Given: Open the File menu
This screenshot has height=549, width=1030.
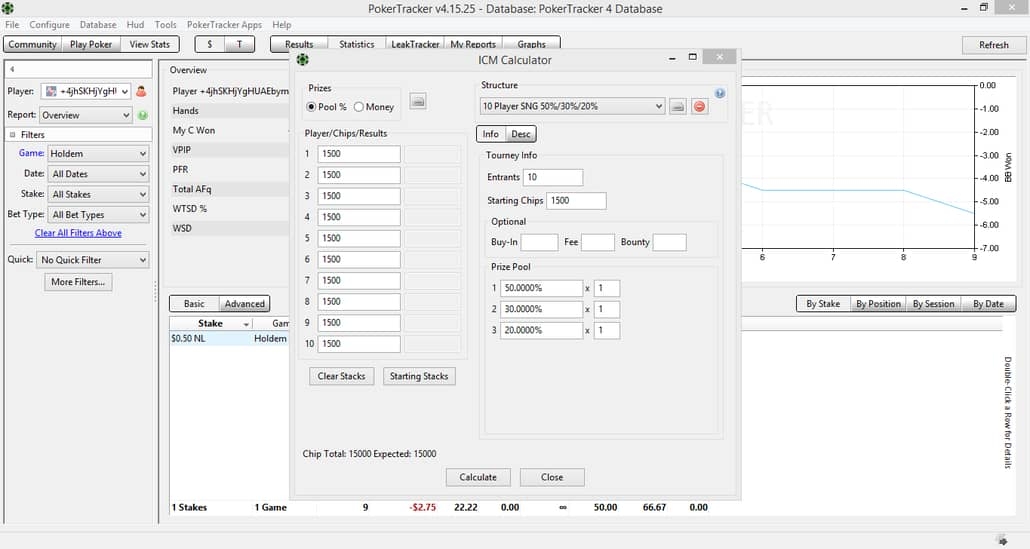Looking at the screenshot, I should (x=12, y=25).
